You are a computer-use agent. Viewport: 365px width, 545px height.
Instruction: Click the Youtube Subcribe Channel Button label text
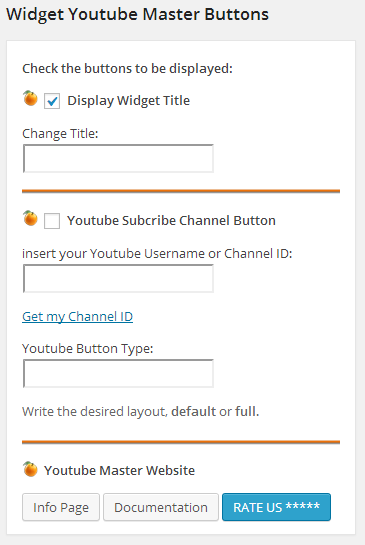pos(171,221)
